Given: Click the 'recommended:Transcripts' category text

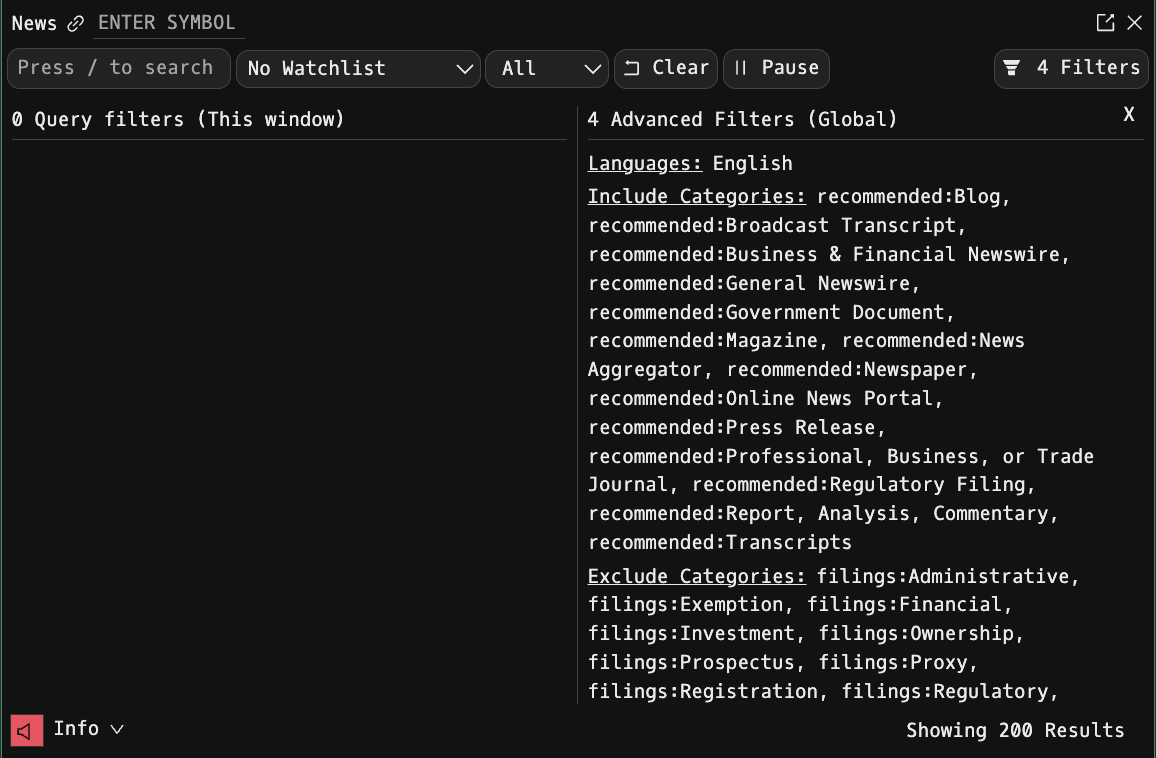Looking at the screenshot, I should click(720, 543).
